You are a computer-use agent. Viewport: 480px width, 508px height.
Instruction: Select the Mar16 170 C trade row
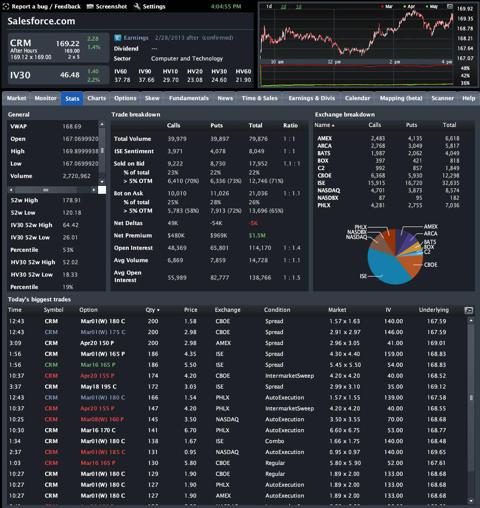coord(236,430)
